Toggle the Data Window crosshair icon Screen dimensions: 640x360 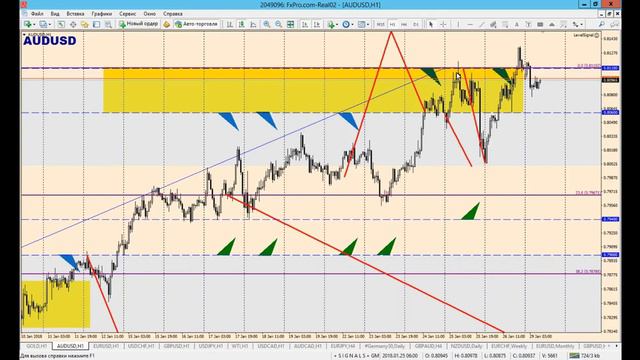(73, 24)
